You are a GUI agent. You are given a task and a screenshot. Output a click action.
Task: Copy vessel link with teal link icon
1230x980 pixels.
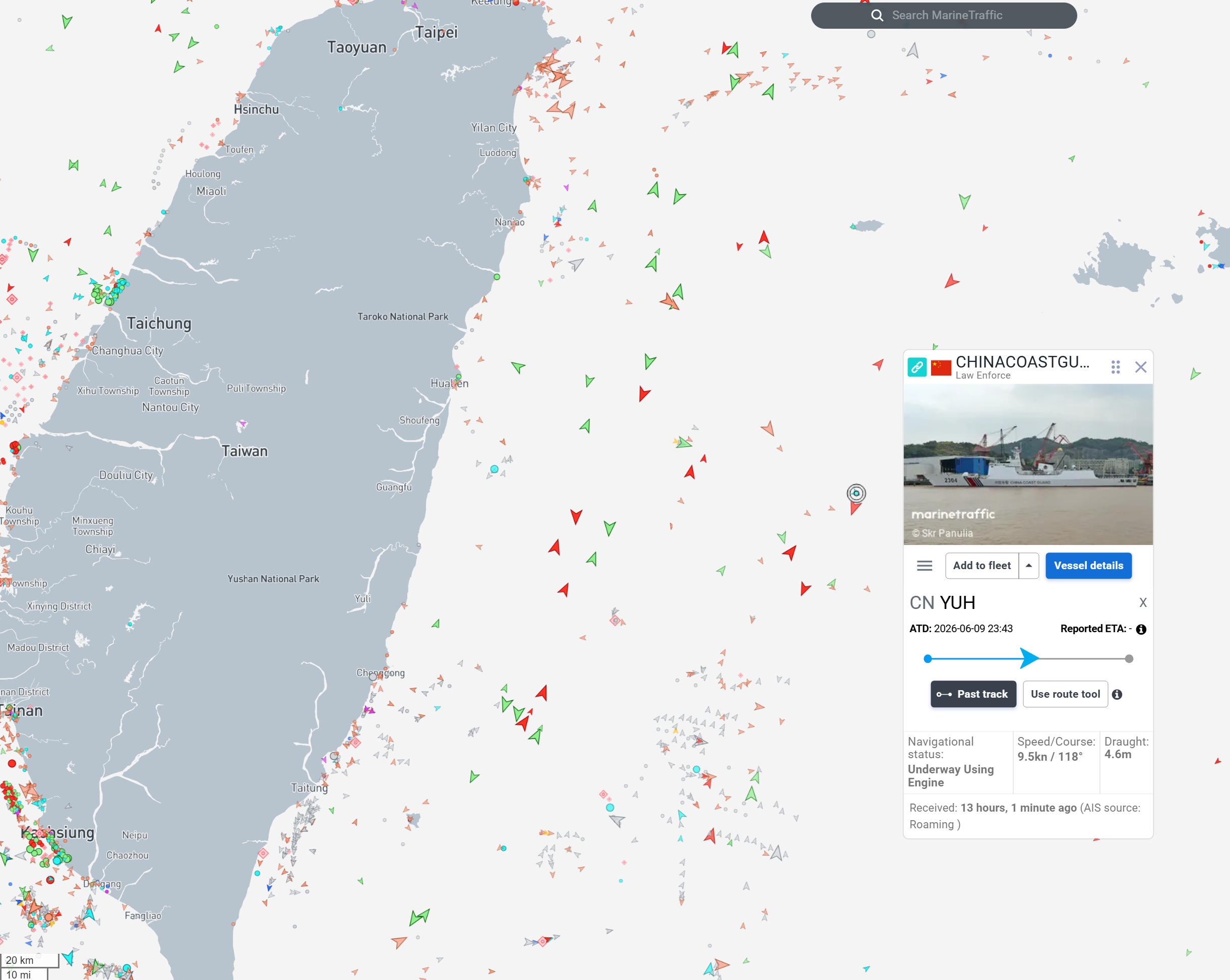(x=917, y=367)
